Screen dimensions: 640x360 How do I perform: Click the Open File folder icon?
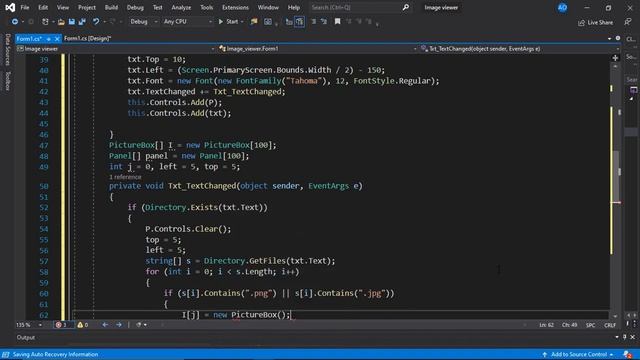pyautogui.click(x=61, y=22)
